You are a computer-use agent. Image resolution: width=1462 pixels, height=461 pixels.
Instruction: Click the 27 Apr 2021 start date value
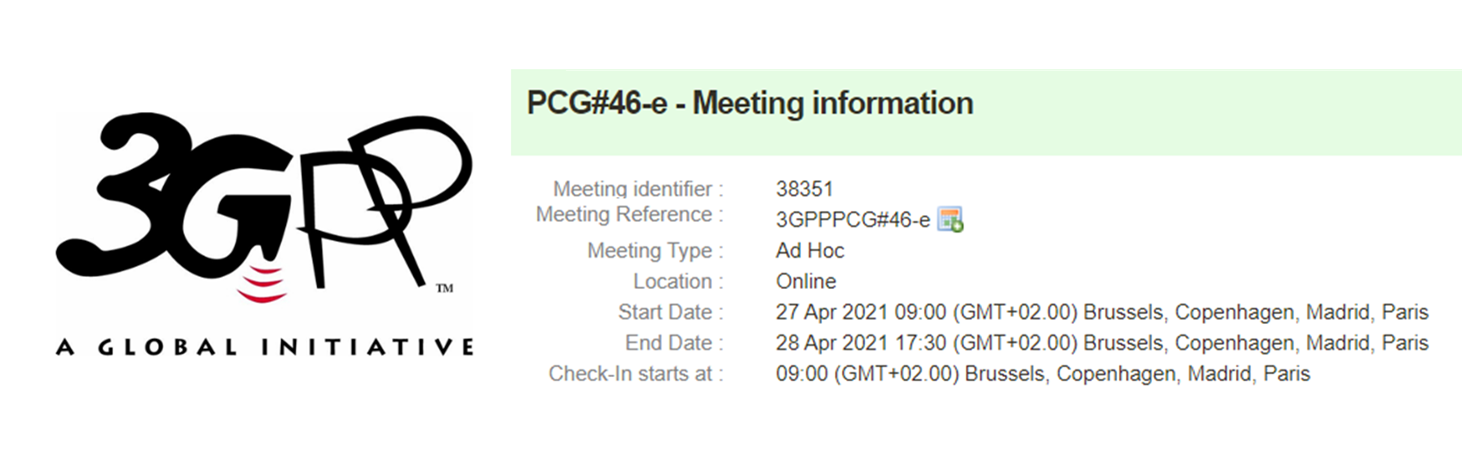point(1102,313)
